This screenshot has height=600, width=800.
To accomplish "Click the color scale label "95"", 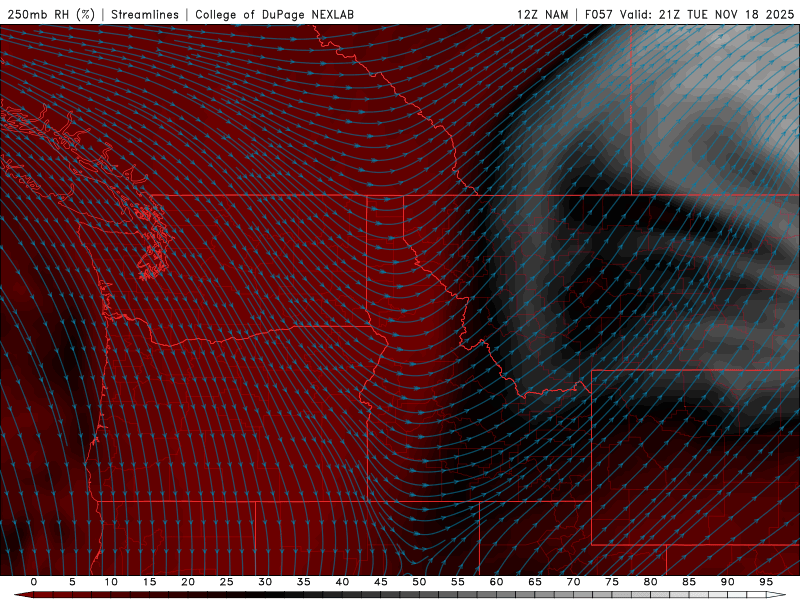I will click(x=766, y=582).
